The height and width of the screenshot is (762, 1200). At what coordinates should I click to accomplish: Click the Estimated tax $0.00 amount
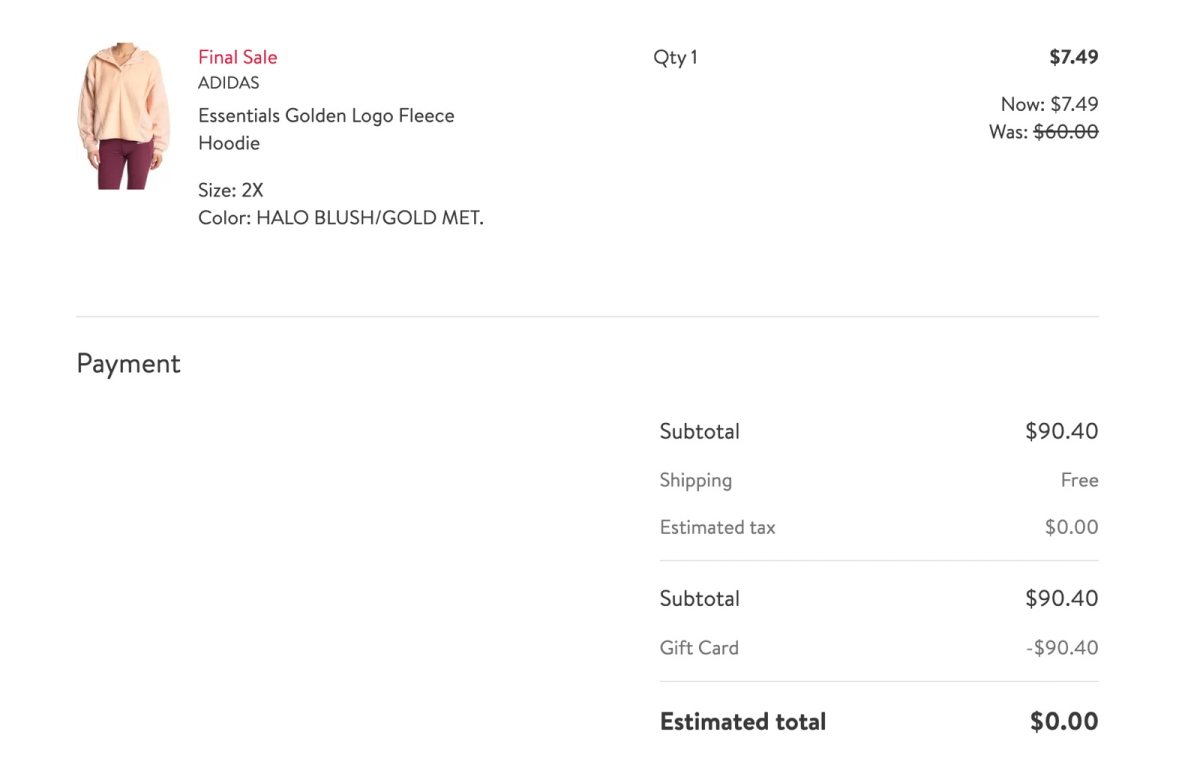point(1071,527)
